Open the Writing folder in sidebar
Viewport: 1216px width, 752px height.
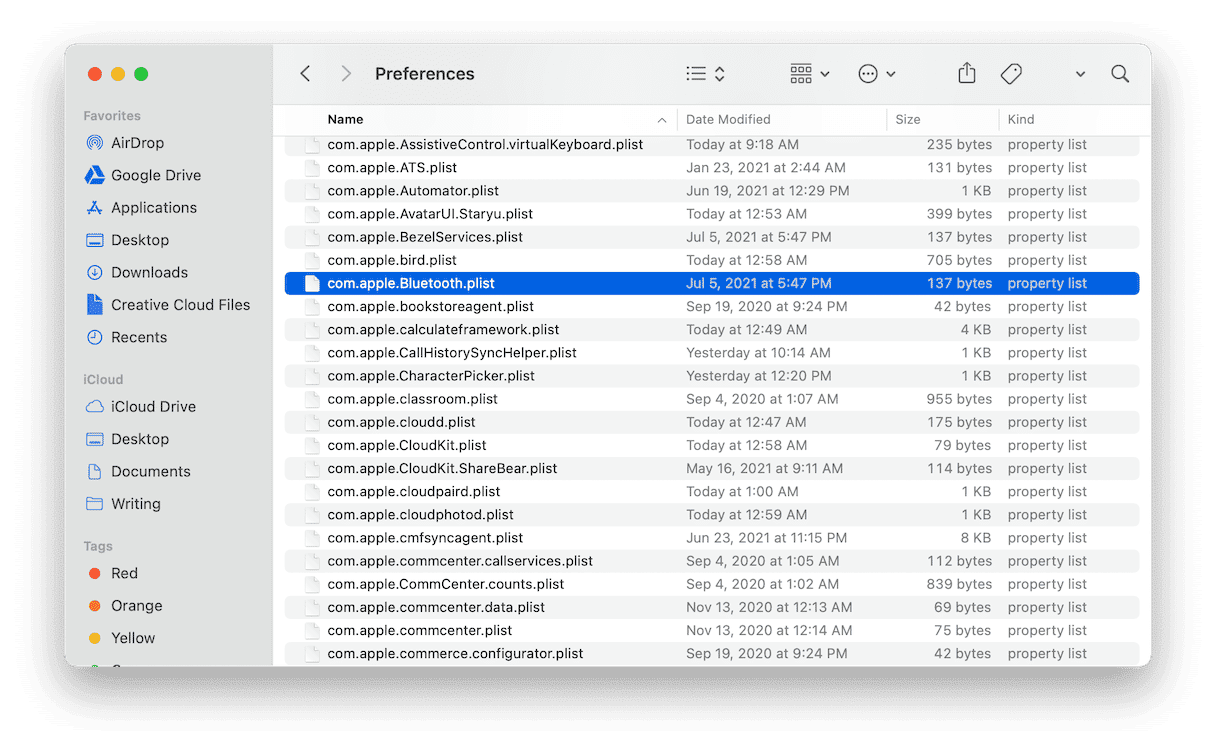pos(136,504)
